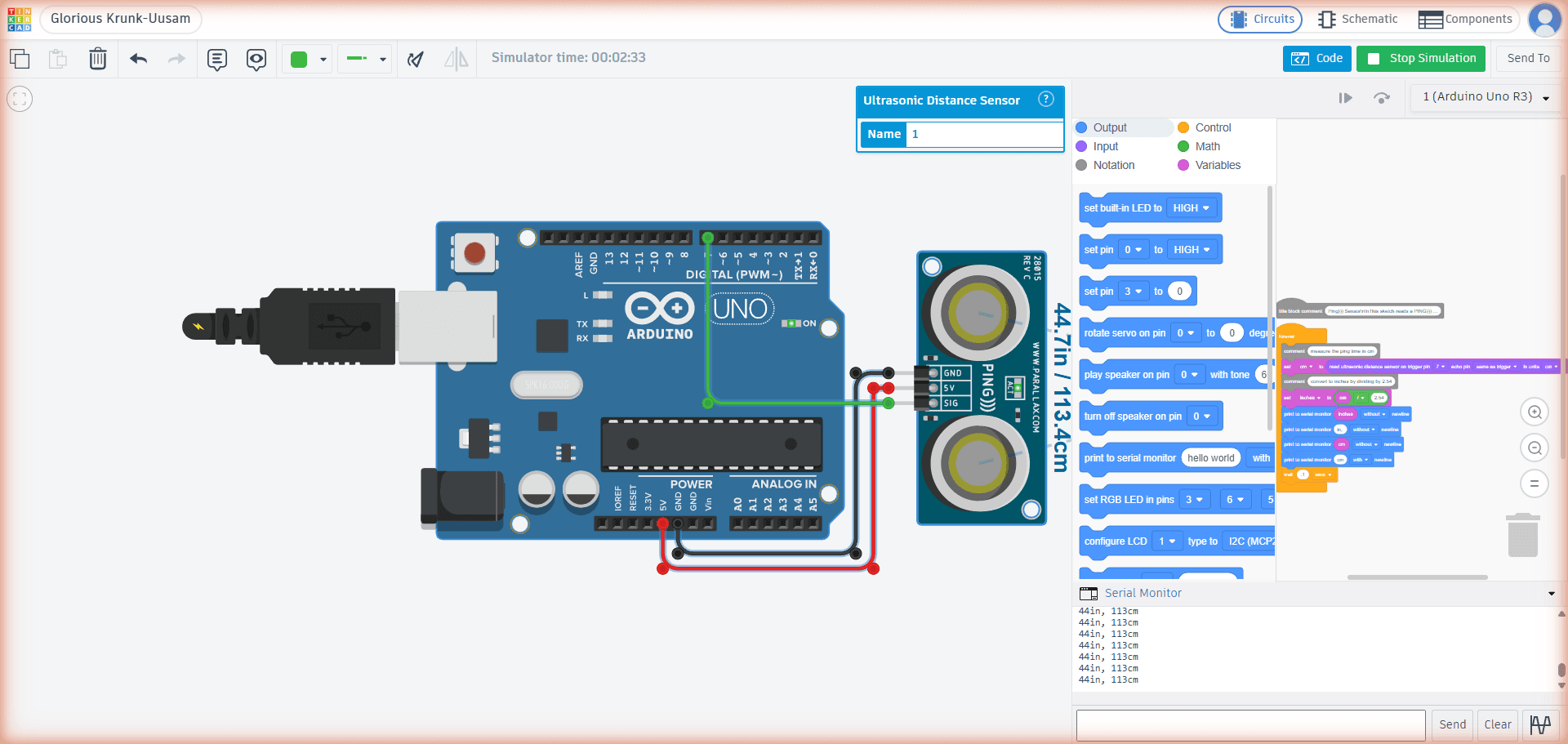Screen dimensions: 1568x744
Task: Zoom out the code blocks workspace
Action: (x=1535, y=448)
